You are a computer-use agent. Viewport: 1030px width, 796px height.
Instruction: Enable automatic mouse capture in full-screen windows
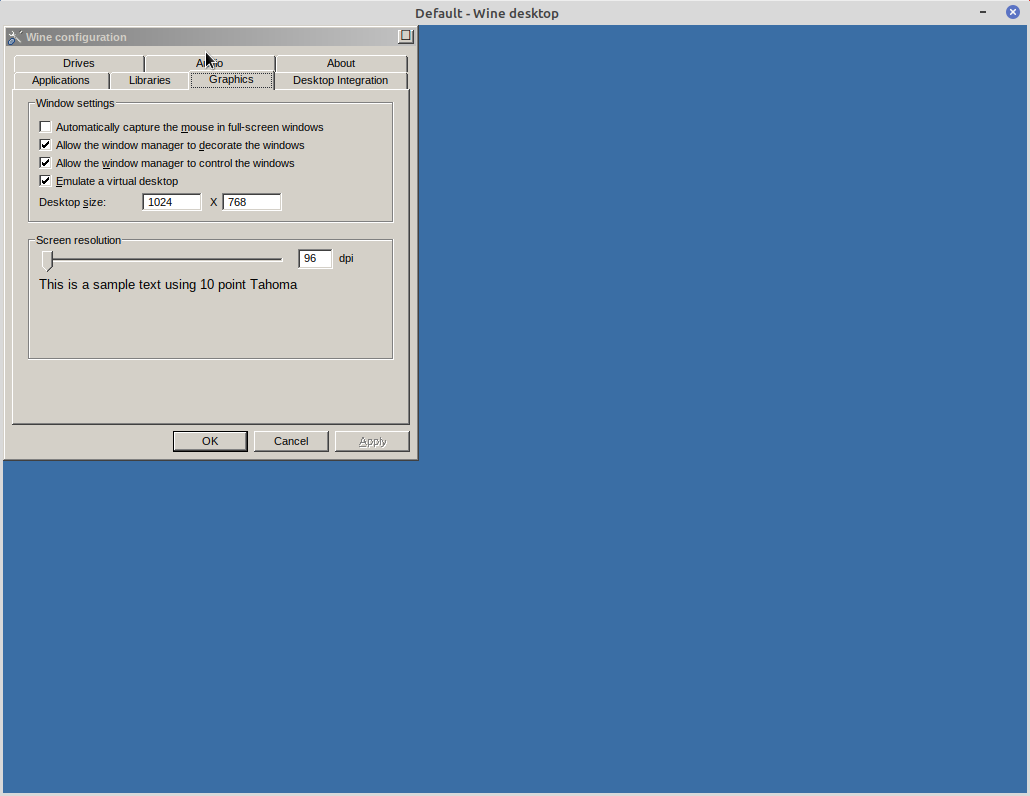click(45, 127)
